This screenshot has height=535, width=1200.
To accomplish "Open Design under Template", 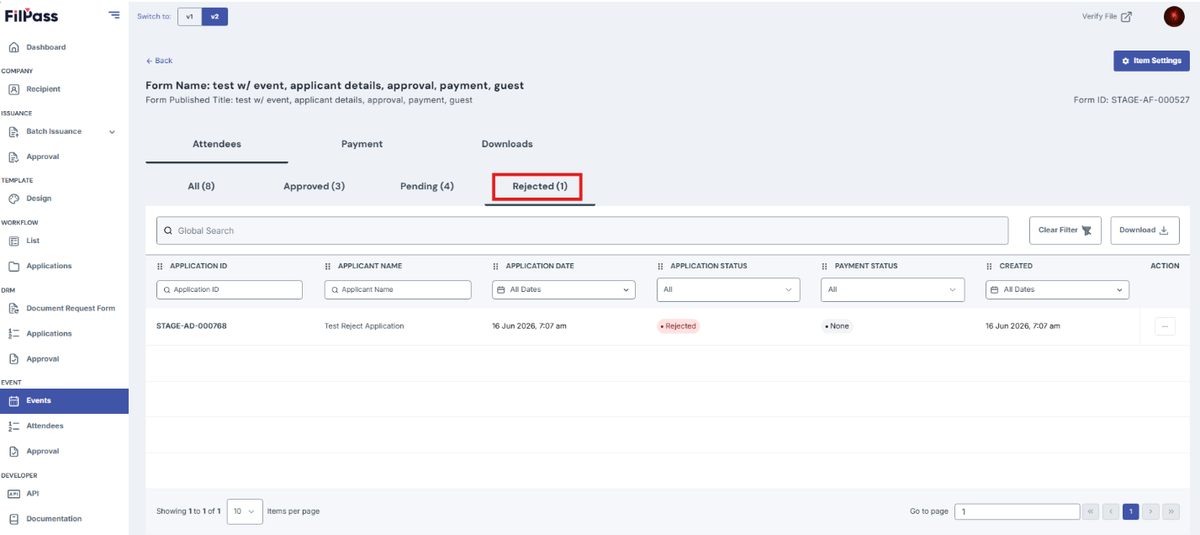I will click(39, 198).
